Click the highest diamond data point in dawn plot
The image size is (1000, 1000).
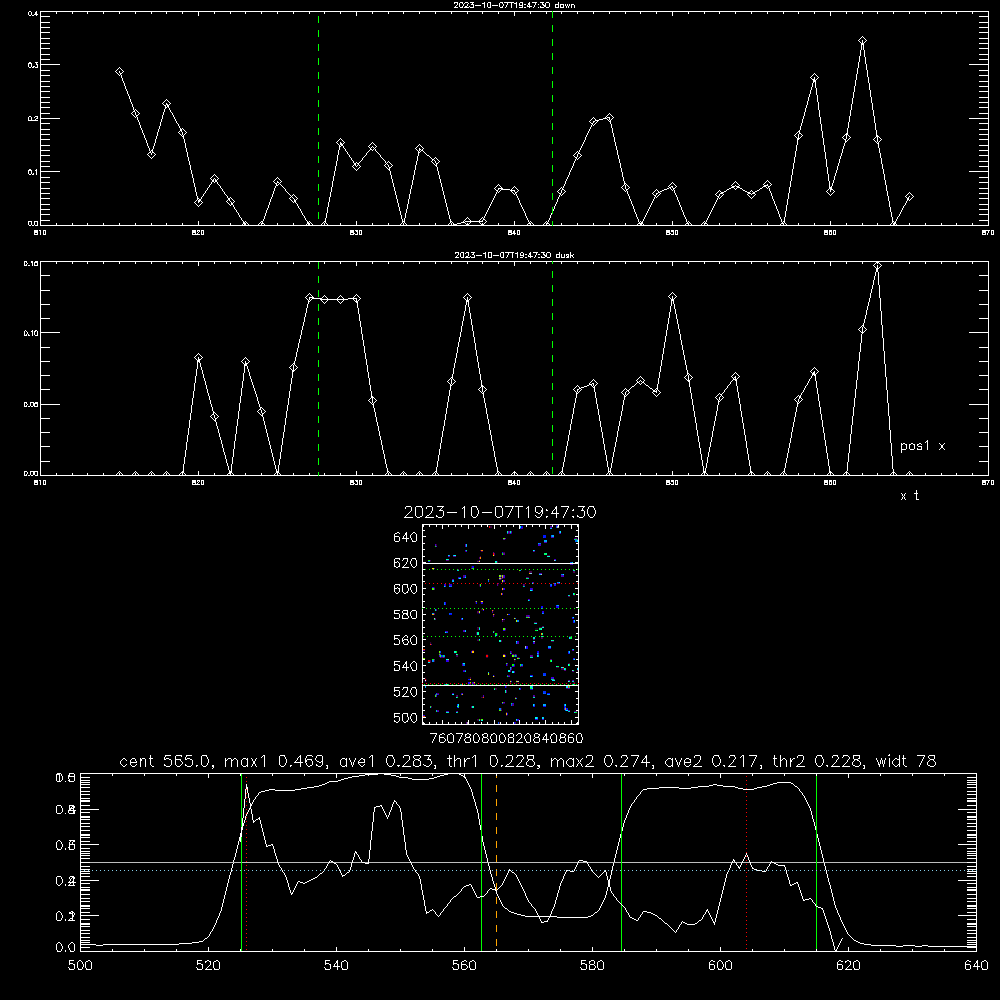[x=862, y=41]
